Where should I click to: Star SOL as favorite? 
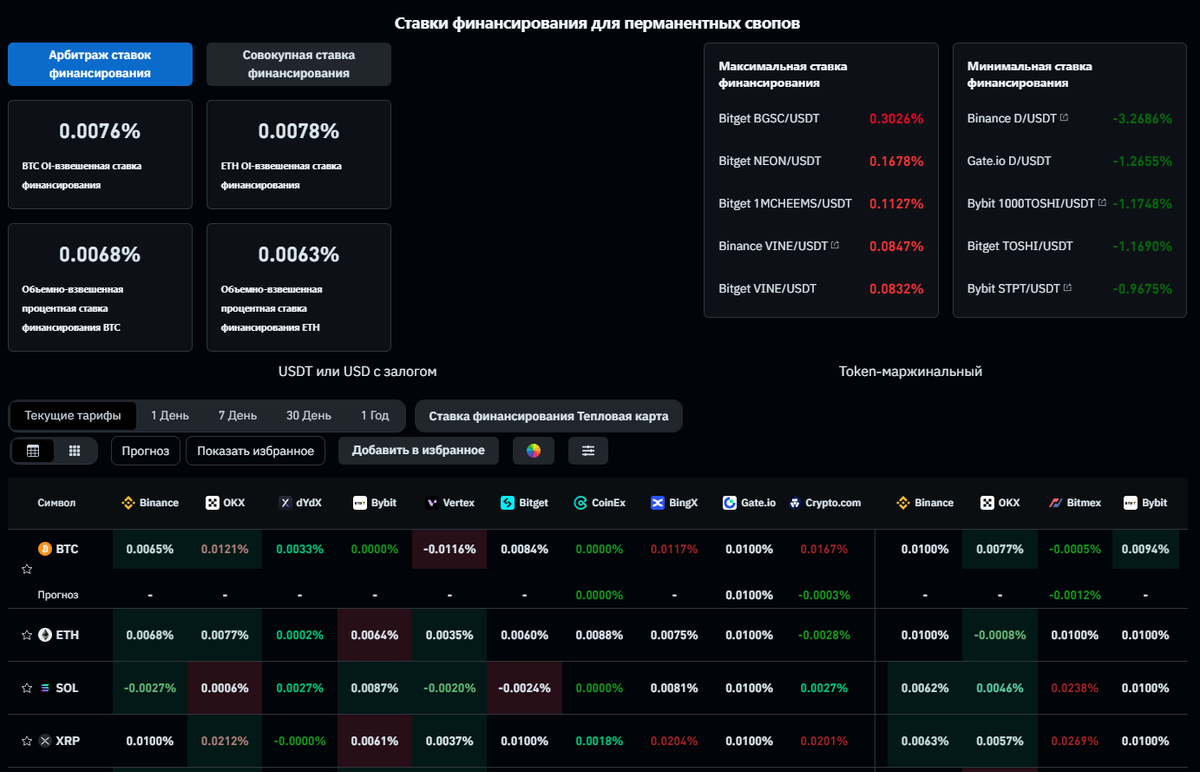point(27,688)
